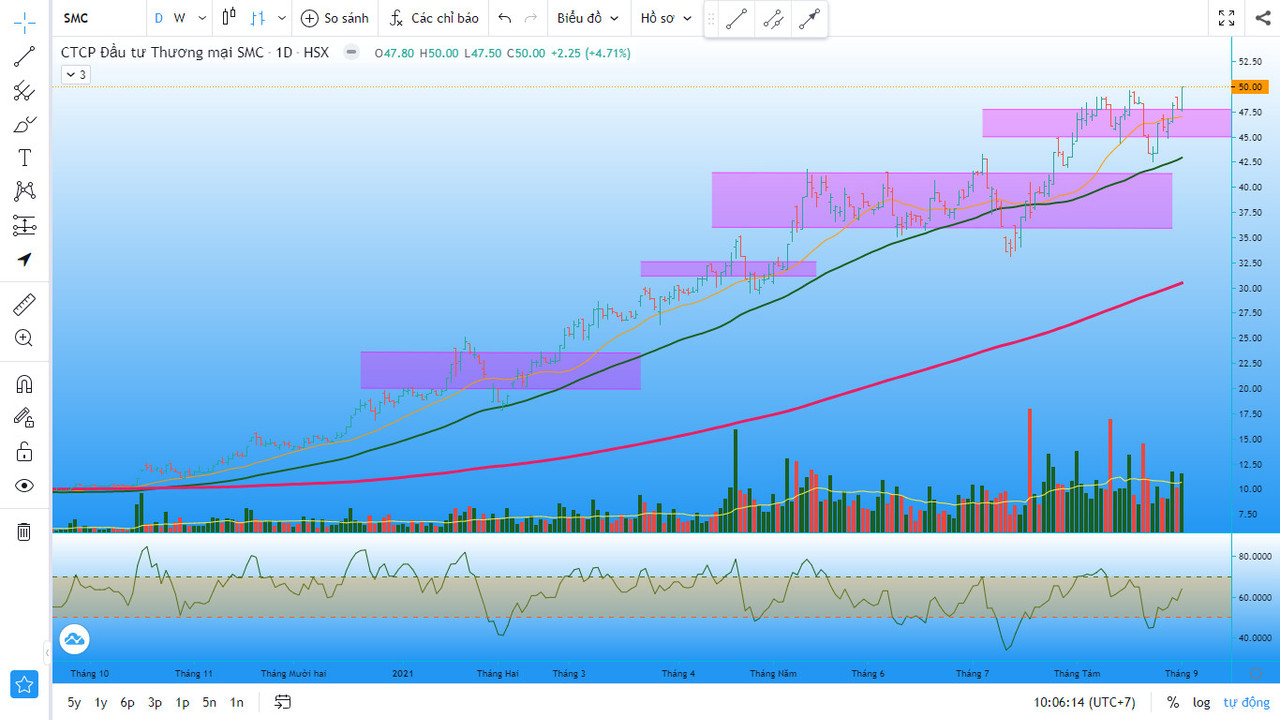Click the trash icon to remove drawings
The height and width of the screenshot is (720, 1280).
coord(24,531)
